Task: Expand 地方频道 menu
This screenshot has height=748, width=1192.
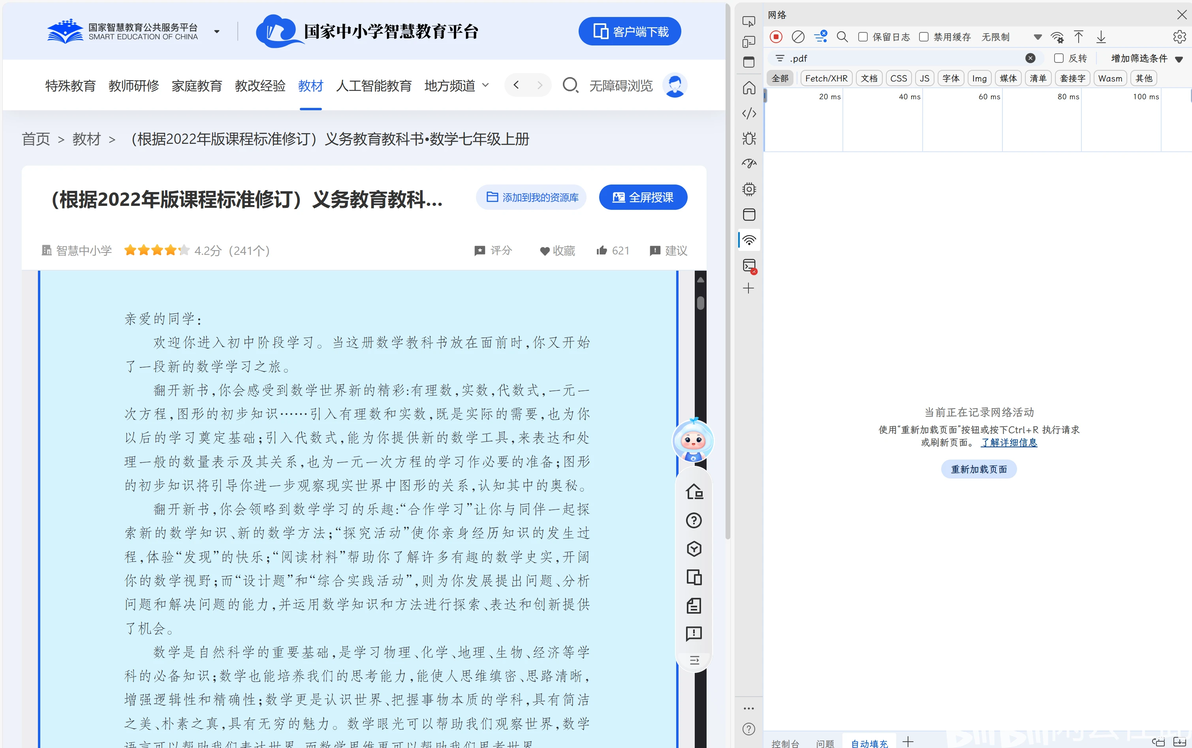Action: coord(457,86)
